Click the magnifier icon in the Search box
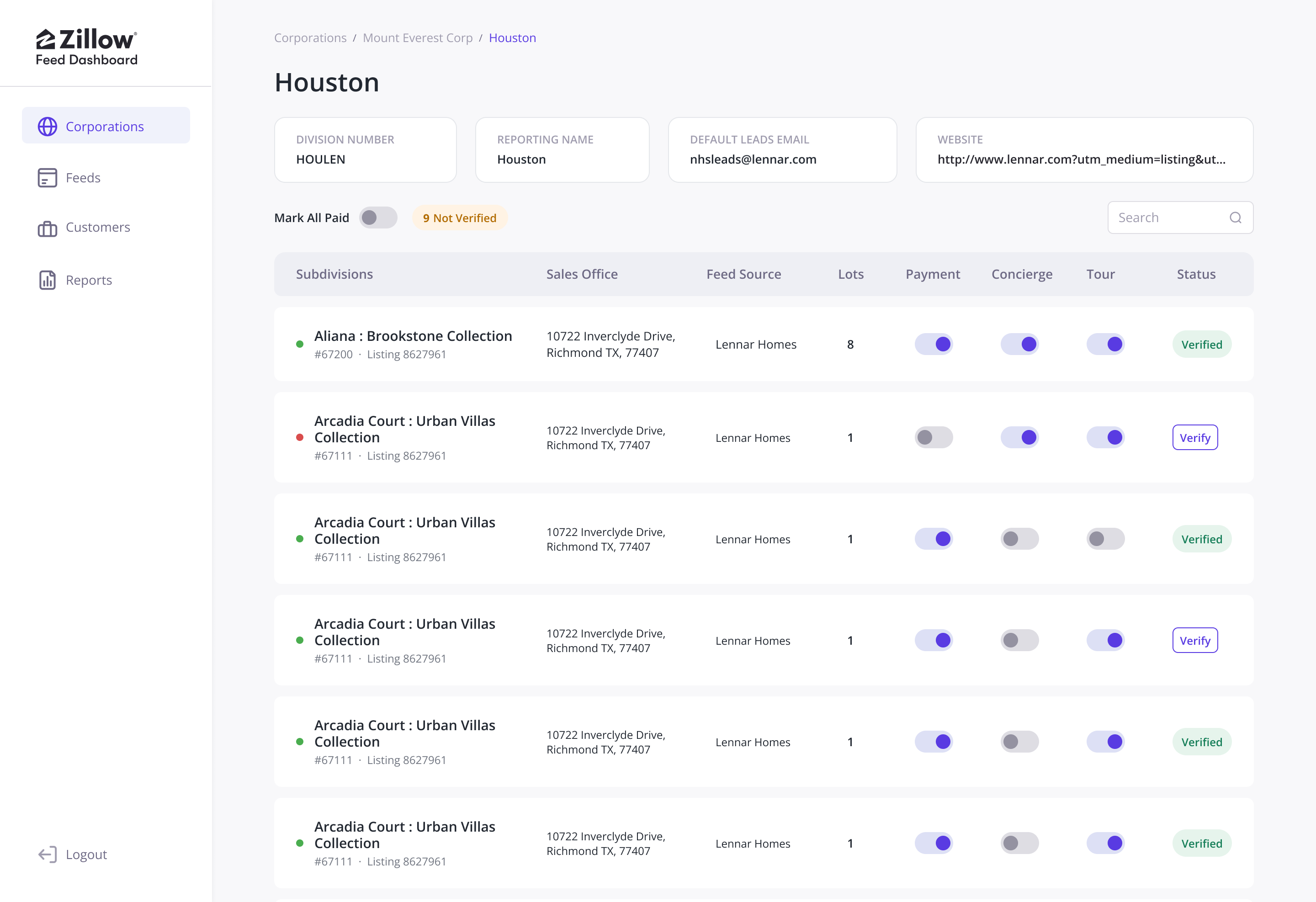Screen dimensions: 1316x902 [x=1235, y=218]
